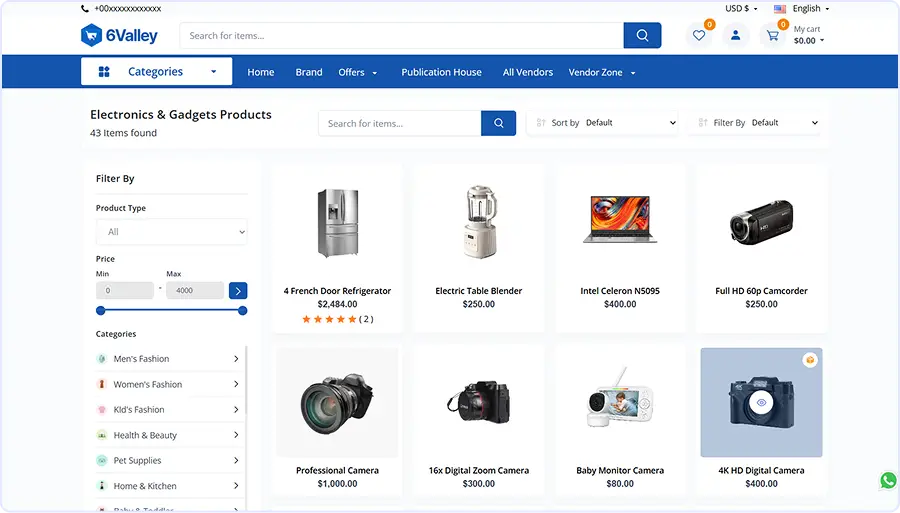The image size is (900, 513).
Task: Click the max price slider handle
Action: click(x=243, y=311)
